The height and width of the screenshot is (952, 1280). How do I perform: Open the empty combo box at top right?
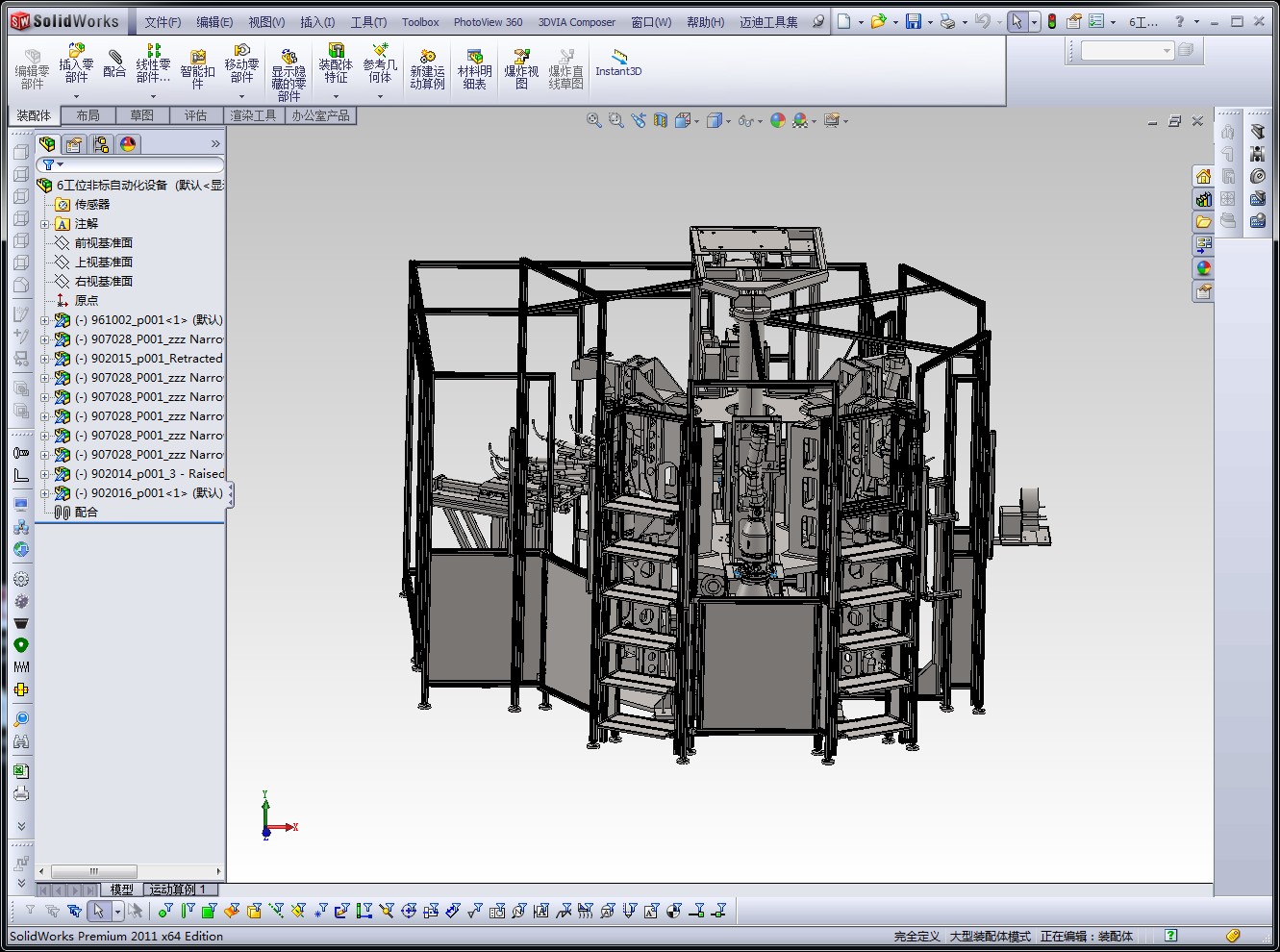(x=1127, y=51)
